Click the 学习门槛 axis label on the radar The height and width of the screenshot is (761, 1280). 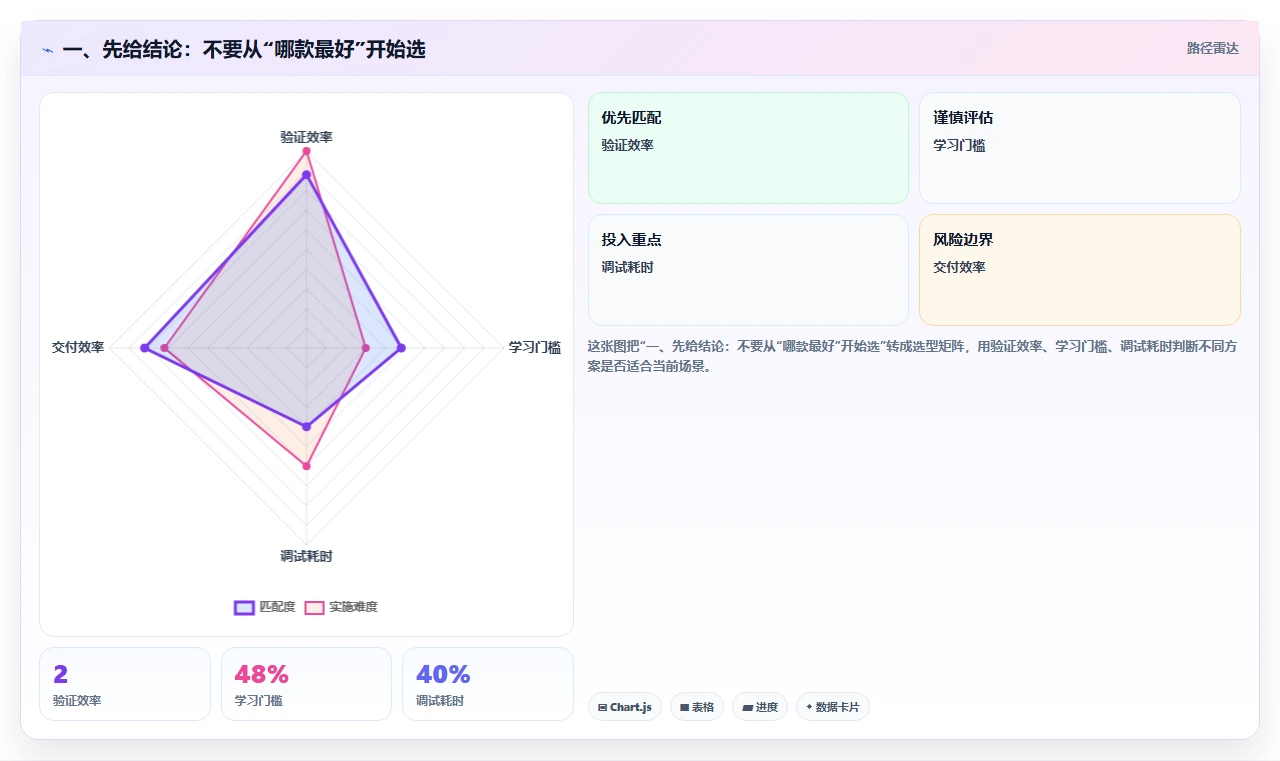[x=534, y=347]
